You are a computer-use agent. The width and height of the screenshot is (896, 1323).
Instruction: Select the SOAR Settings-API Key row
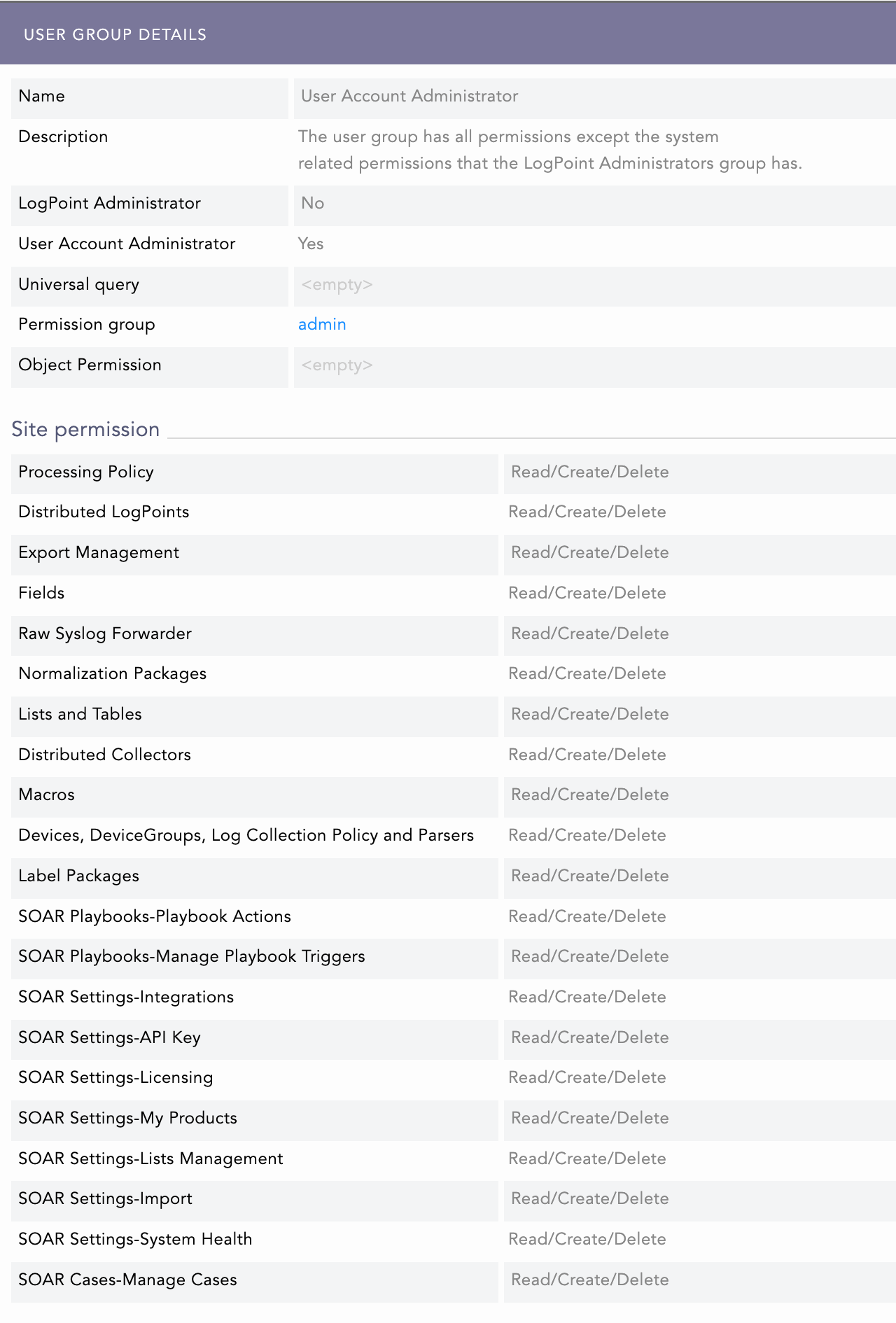click(109, 1037)
